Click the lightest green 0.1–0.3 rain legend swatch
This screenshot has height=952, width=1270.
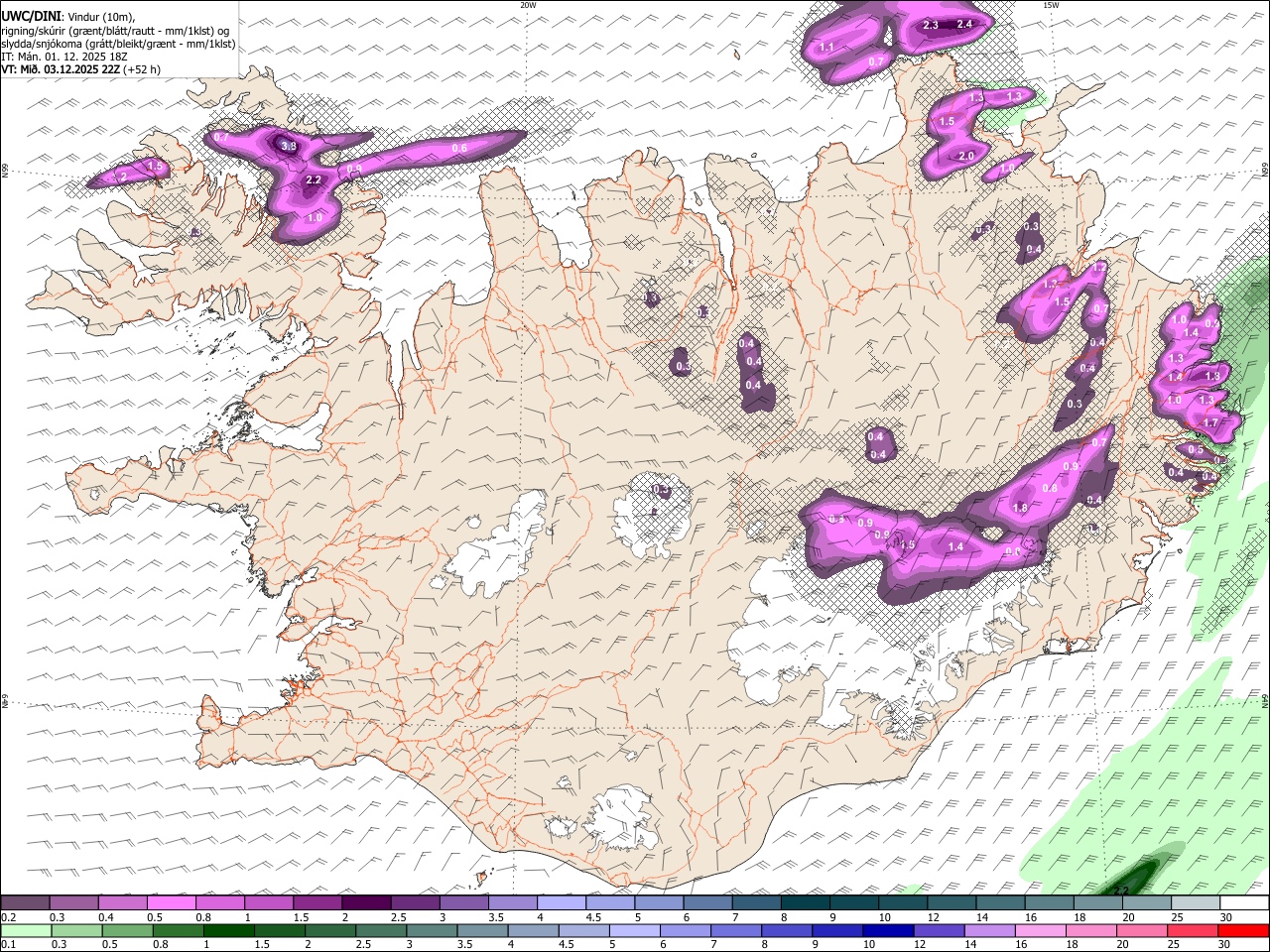(26, 930)
